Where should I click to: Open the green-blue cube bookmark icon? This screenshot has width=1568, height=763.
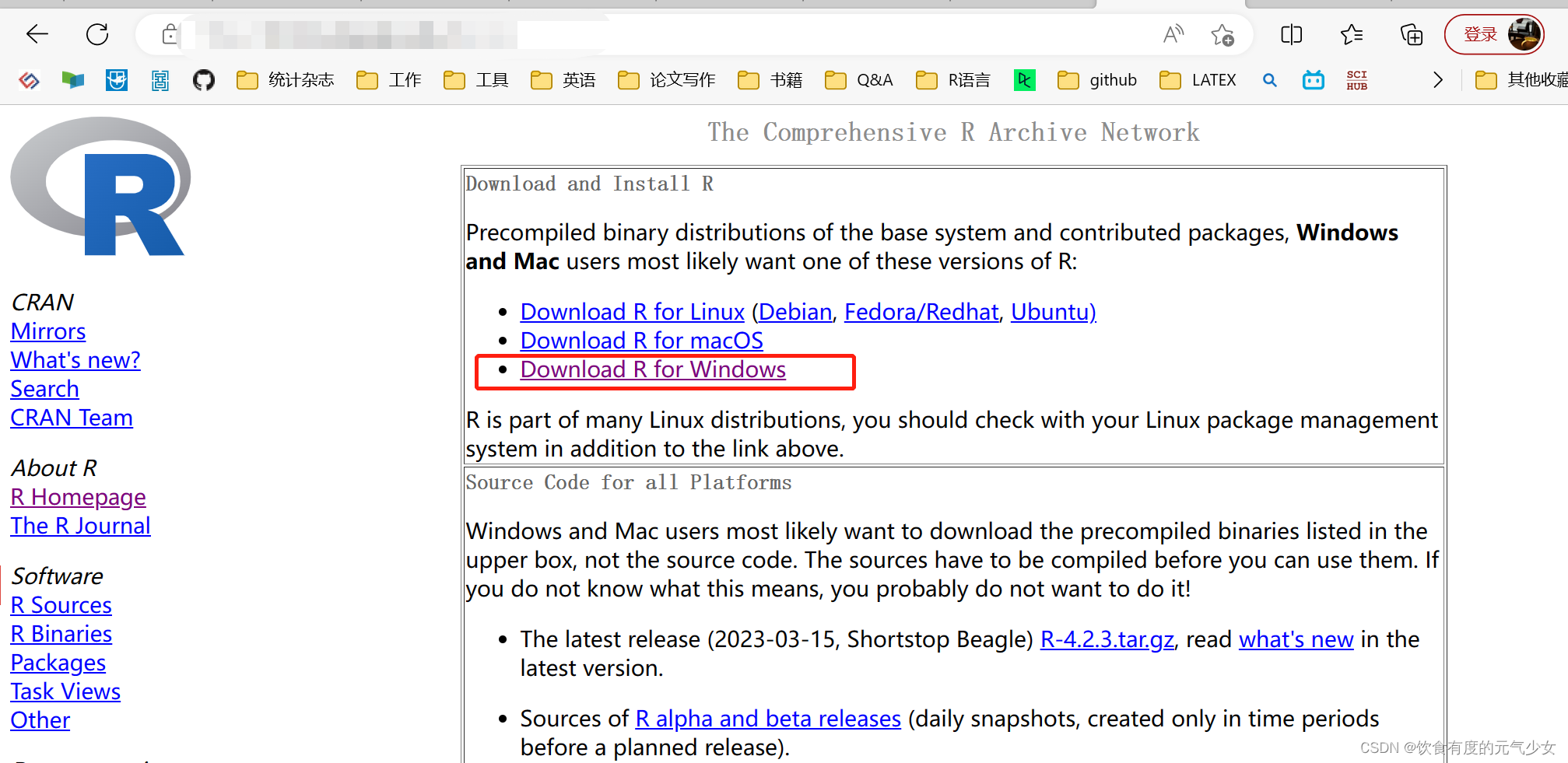pos(73,80)
